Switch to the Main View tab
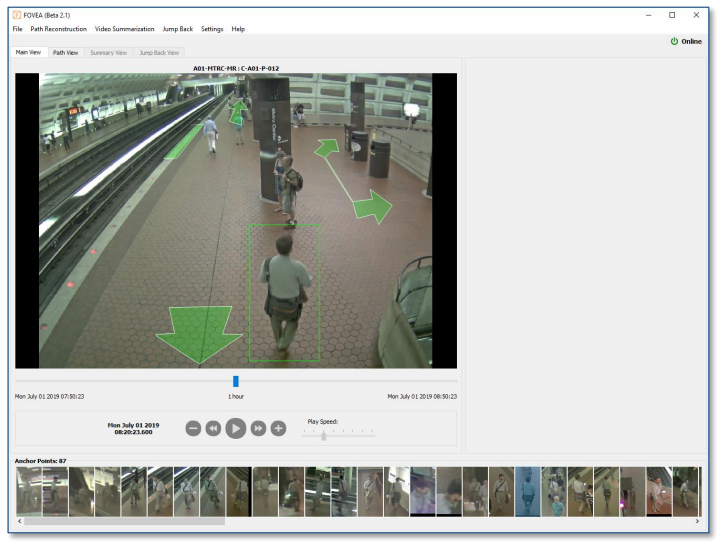 click(28, 52)
